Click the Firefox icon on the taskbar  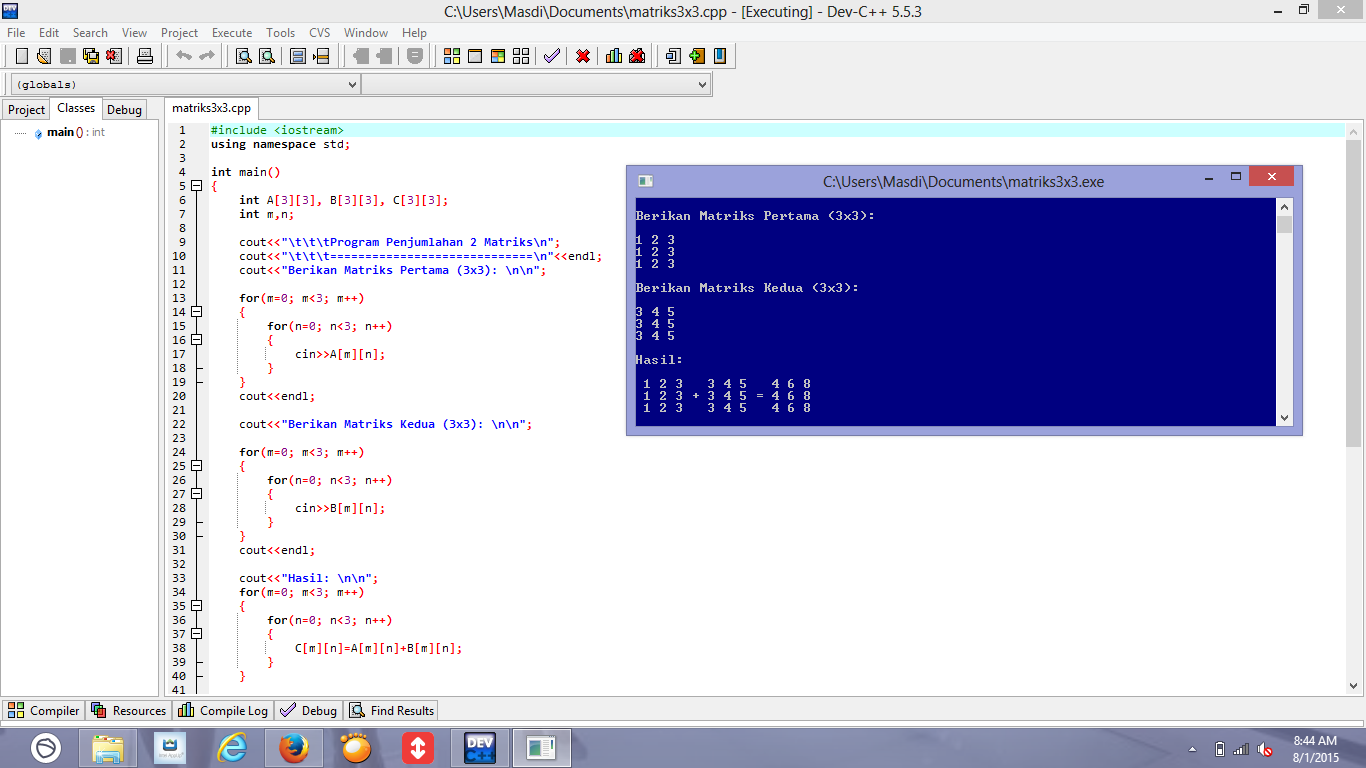(x=293, y=748)
